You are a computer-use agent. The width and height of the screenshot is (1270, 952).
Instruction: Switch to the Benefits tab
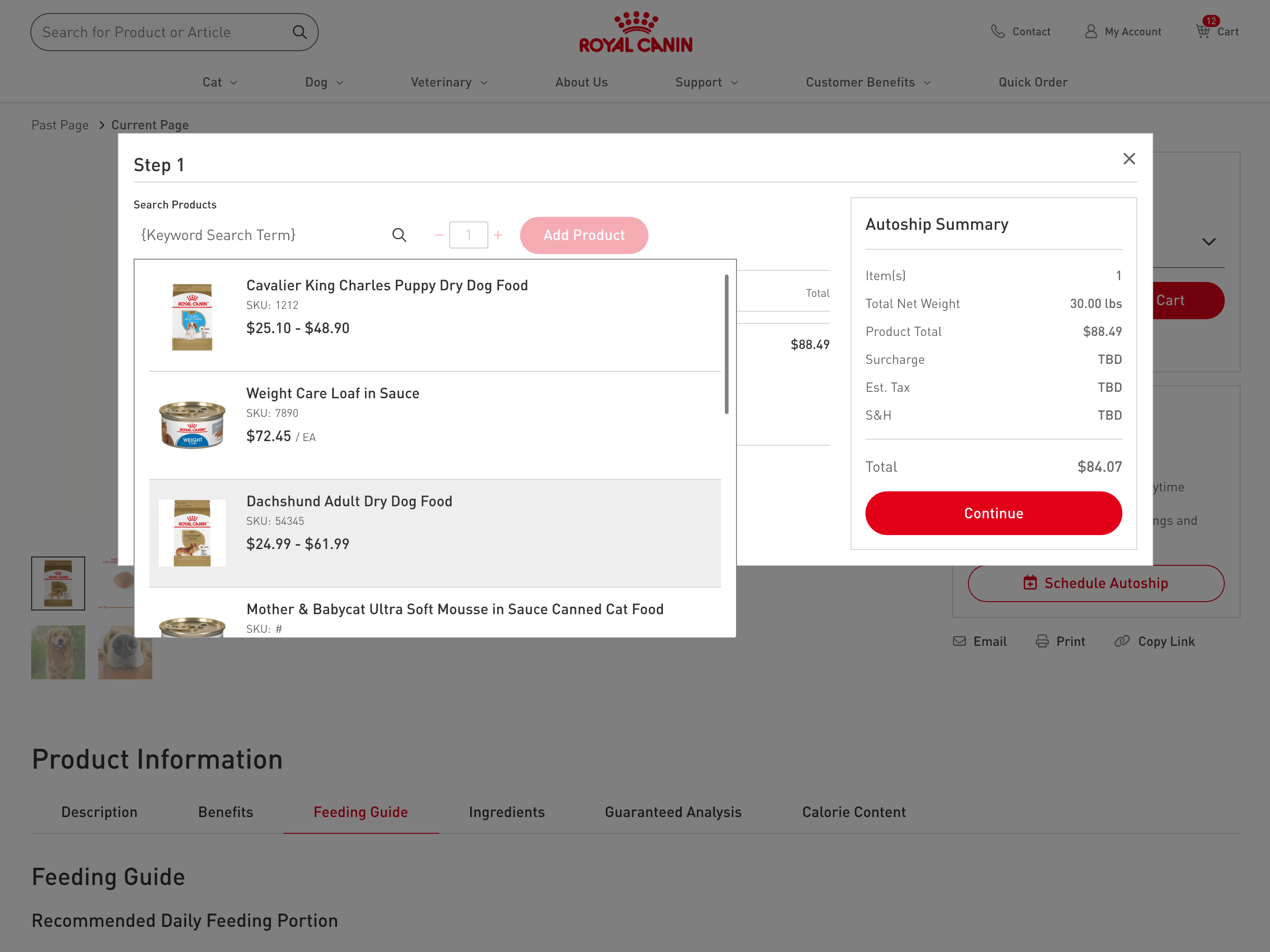(226, 812)
